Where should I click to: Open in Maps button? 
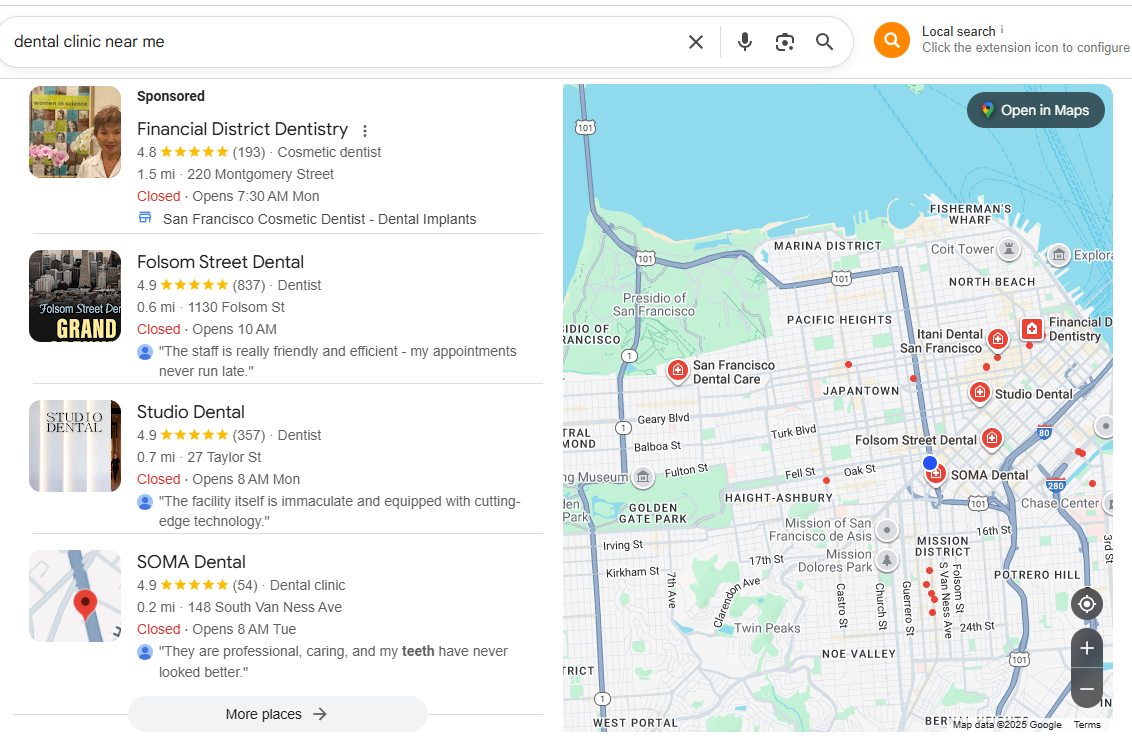1035,110
